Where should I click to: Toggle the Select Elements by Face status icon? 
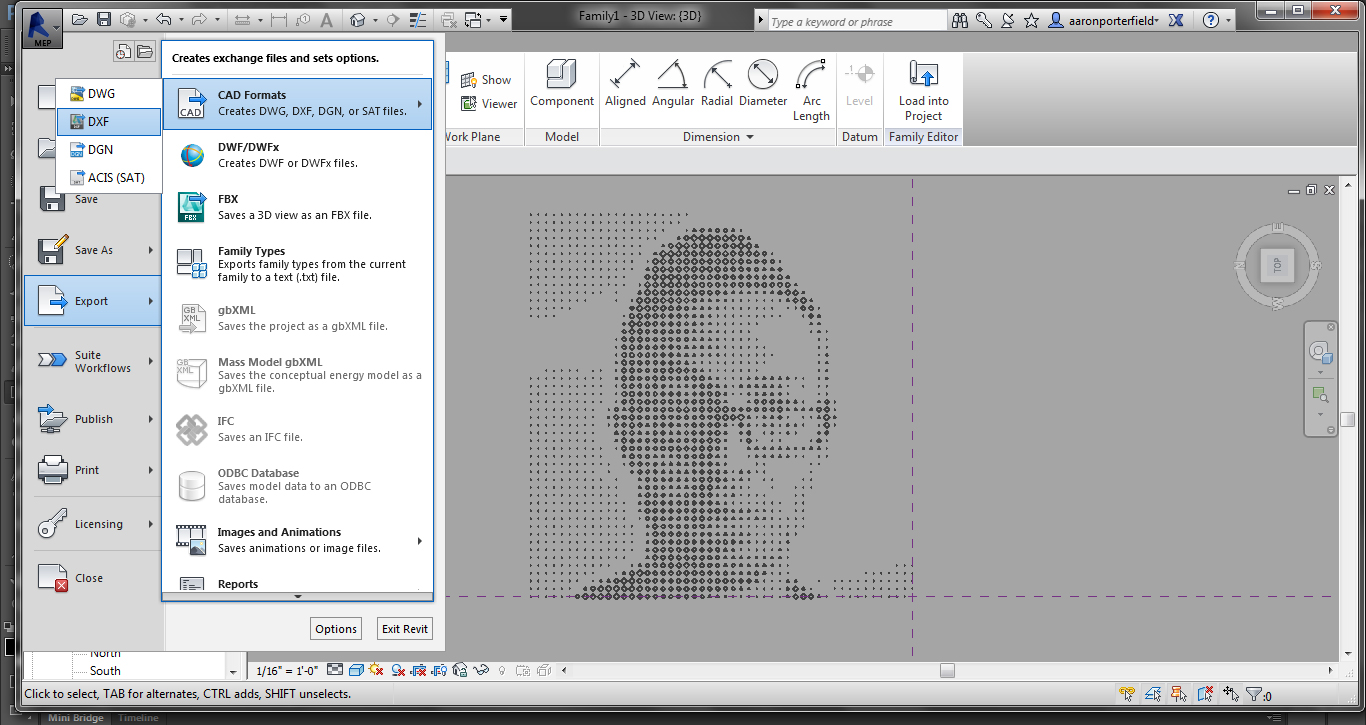tap(1206, 694)
